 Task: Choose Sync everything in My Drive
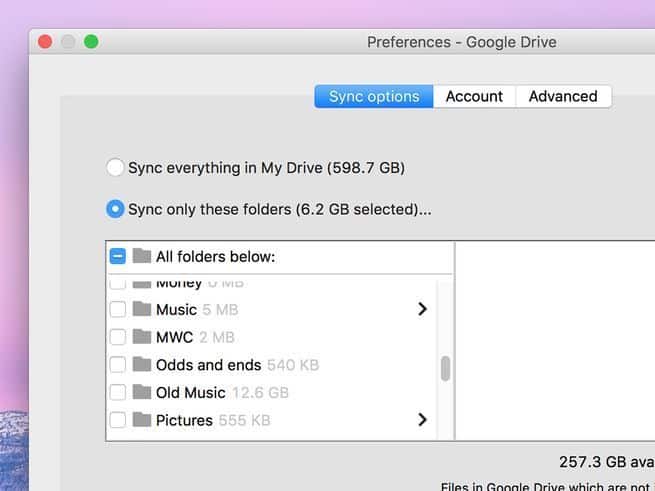point(116,168)
